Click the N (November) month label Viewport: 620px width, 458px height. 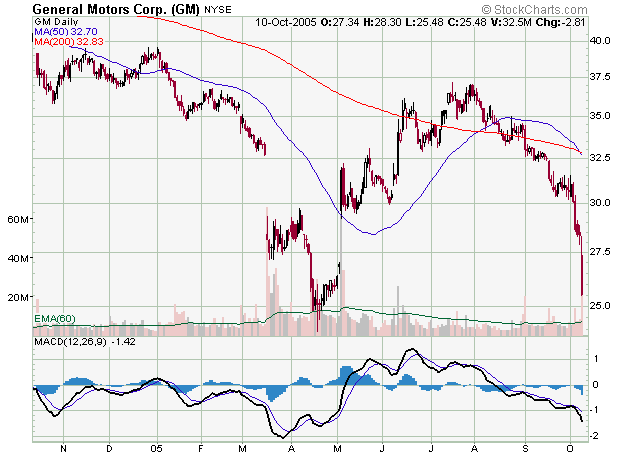coord(63,449)
